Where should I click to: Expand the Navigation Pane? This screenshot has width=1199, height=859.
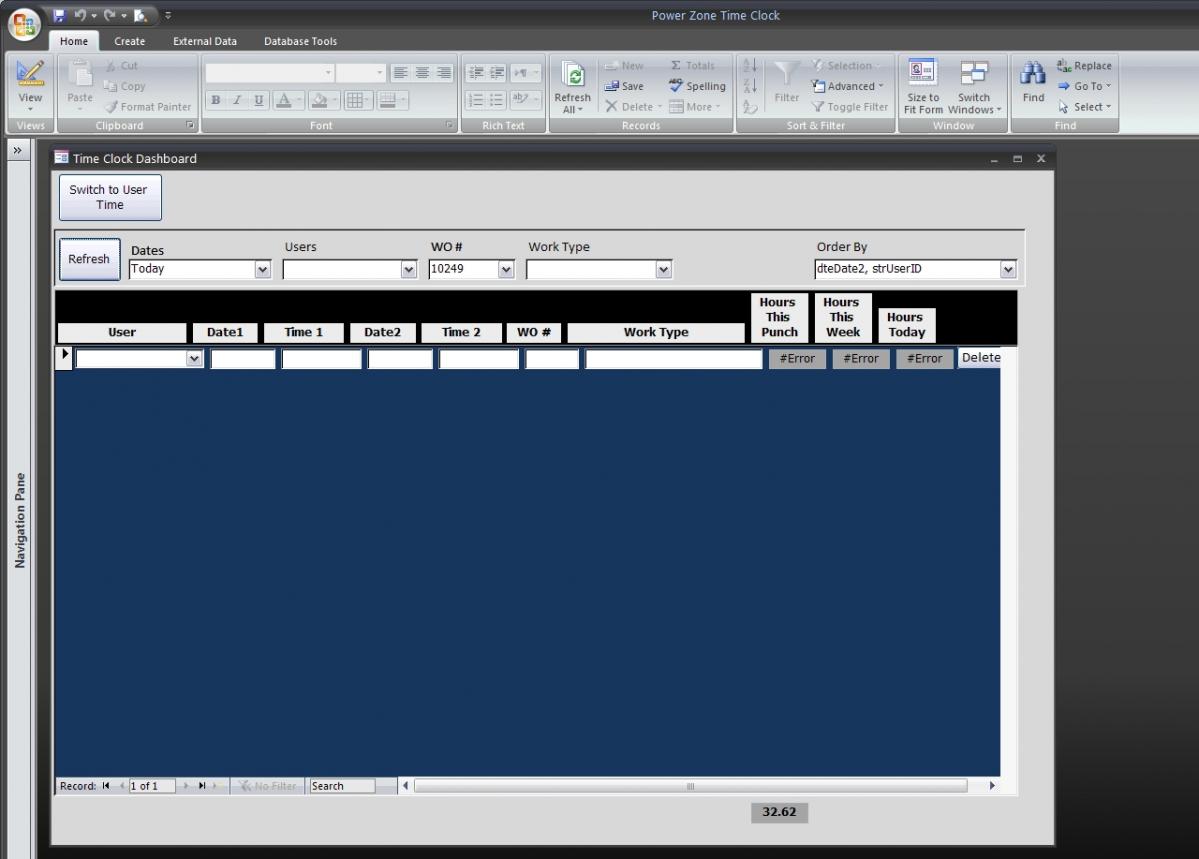point(18,151)
